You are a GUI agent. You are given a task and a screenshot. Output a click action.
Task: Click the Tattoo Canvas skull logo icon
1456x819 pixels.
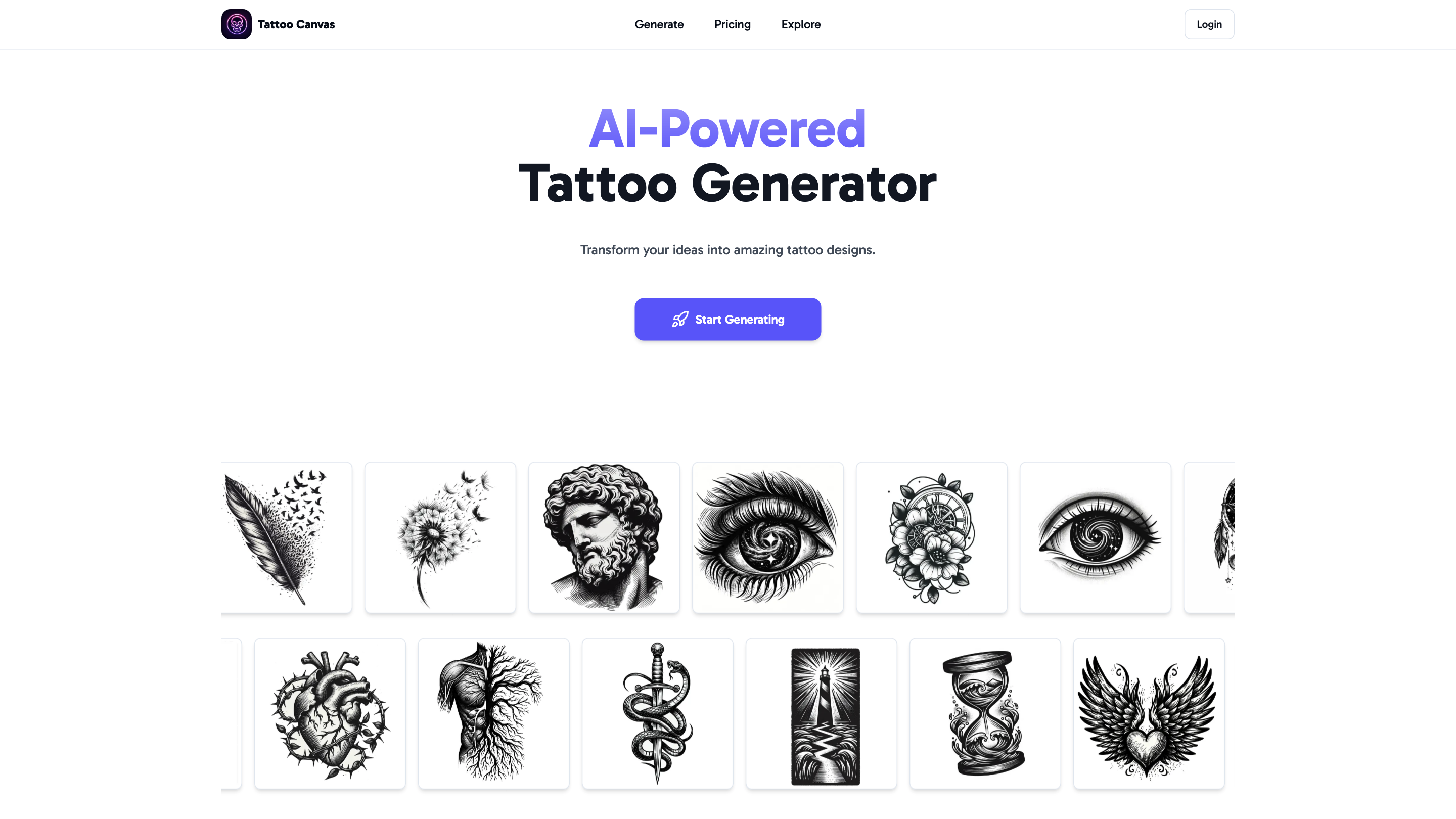(x=236, y=24)
